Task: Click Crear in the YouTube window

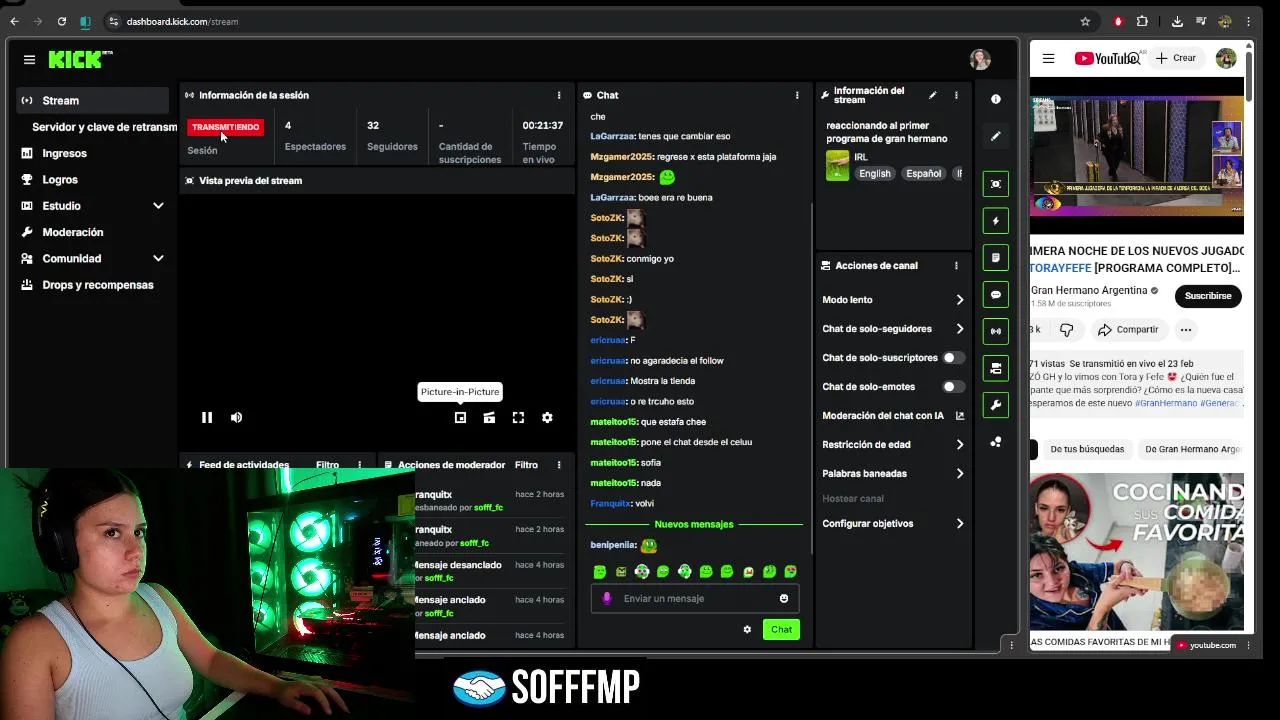Action: 1176,58
